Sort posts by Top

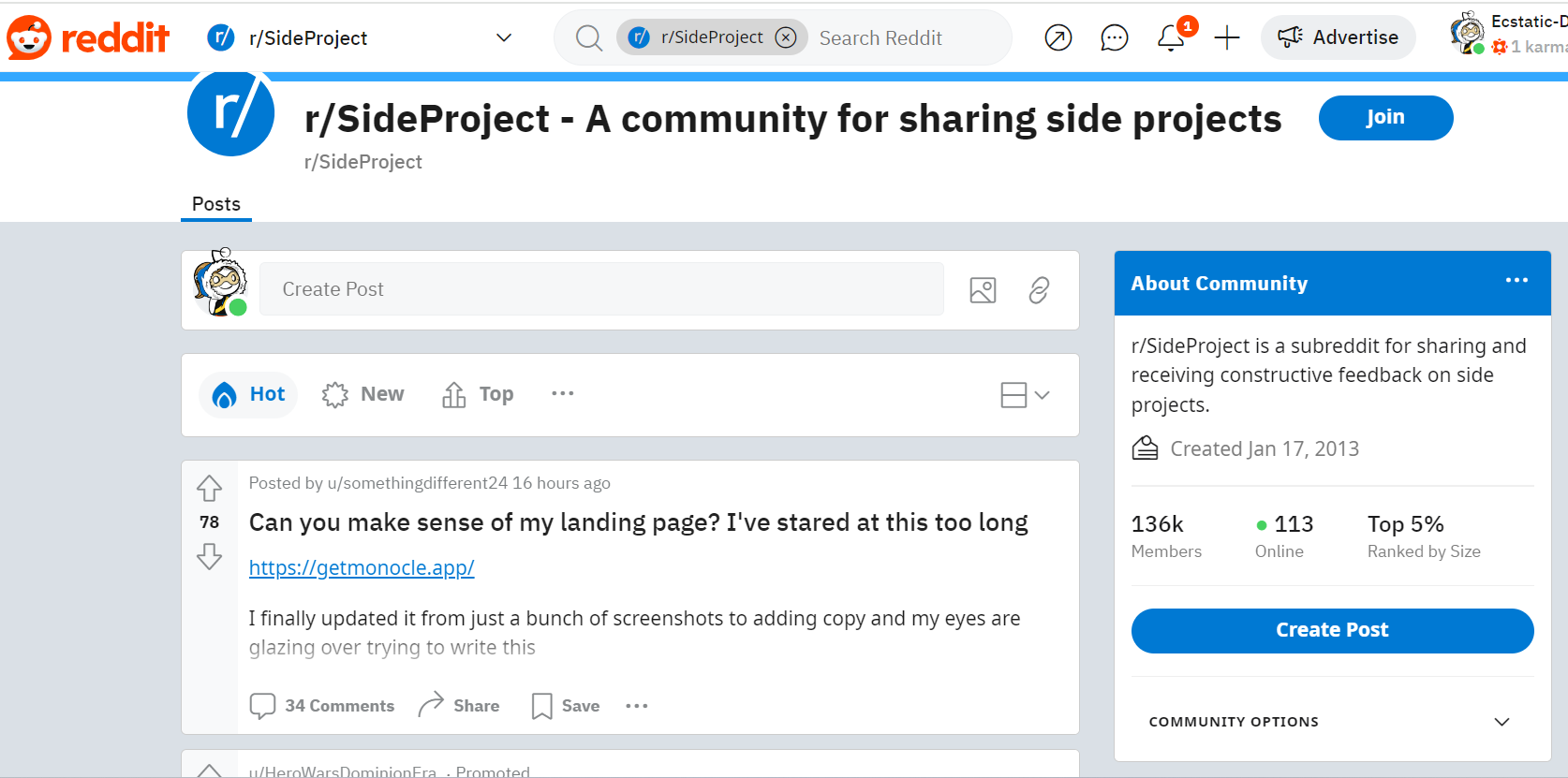[x=478, y=394]
